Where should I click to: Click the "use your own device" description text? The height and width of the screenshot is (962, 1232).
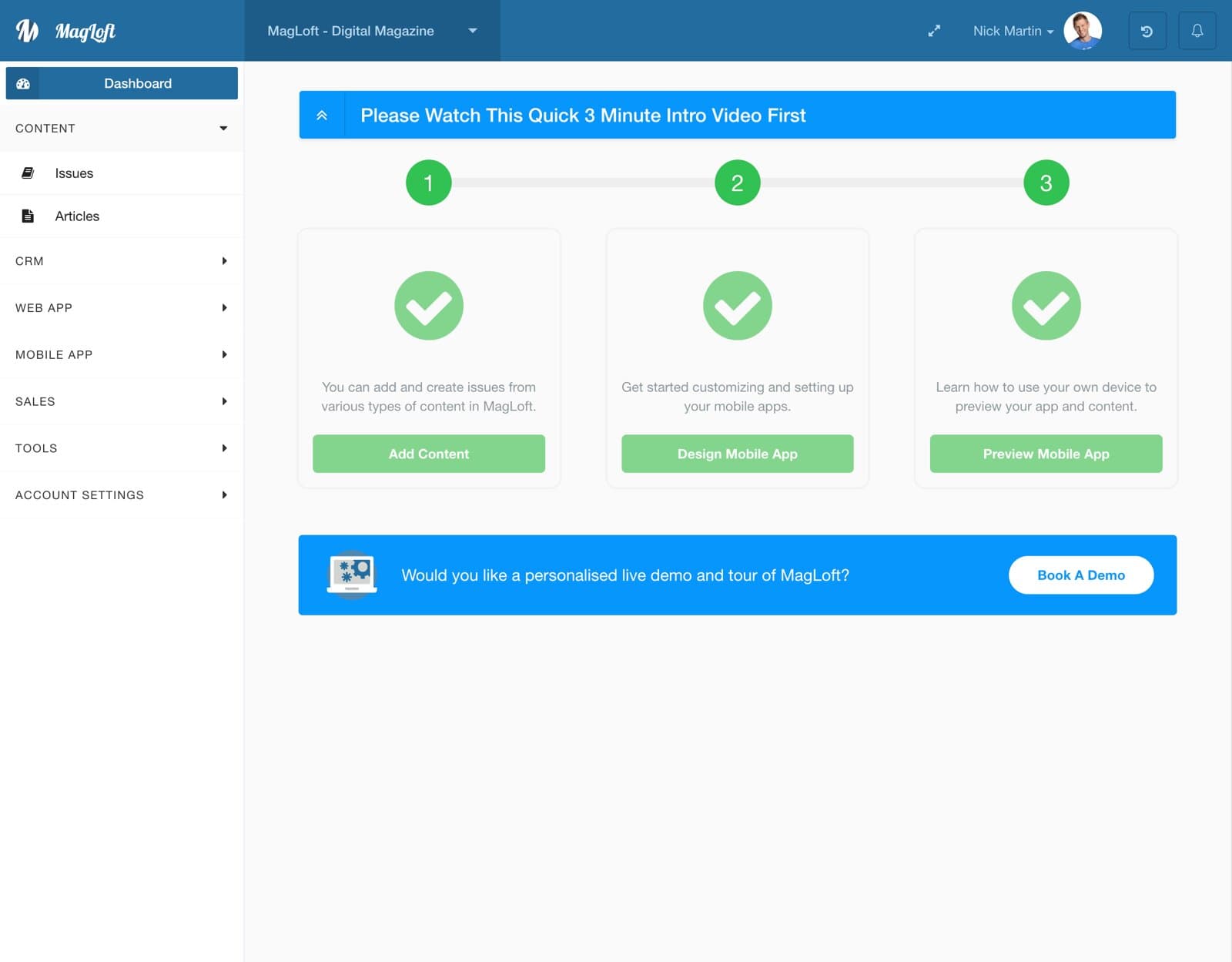(1046, 397)
